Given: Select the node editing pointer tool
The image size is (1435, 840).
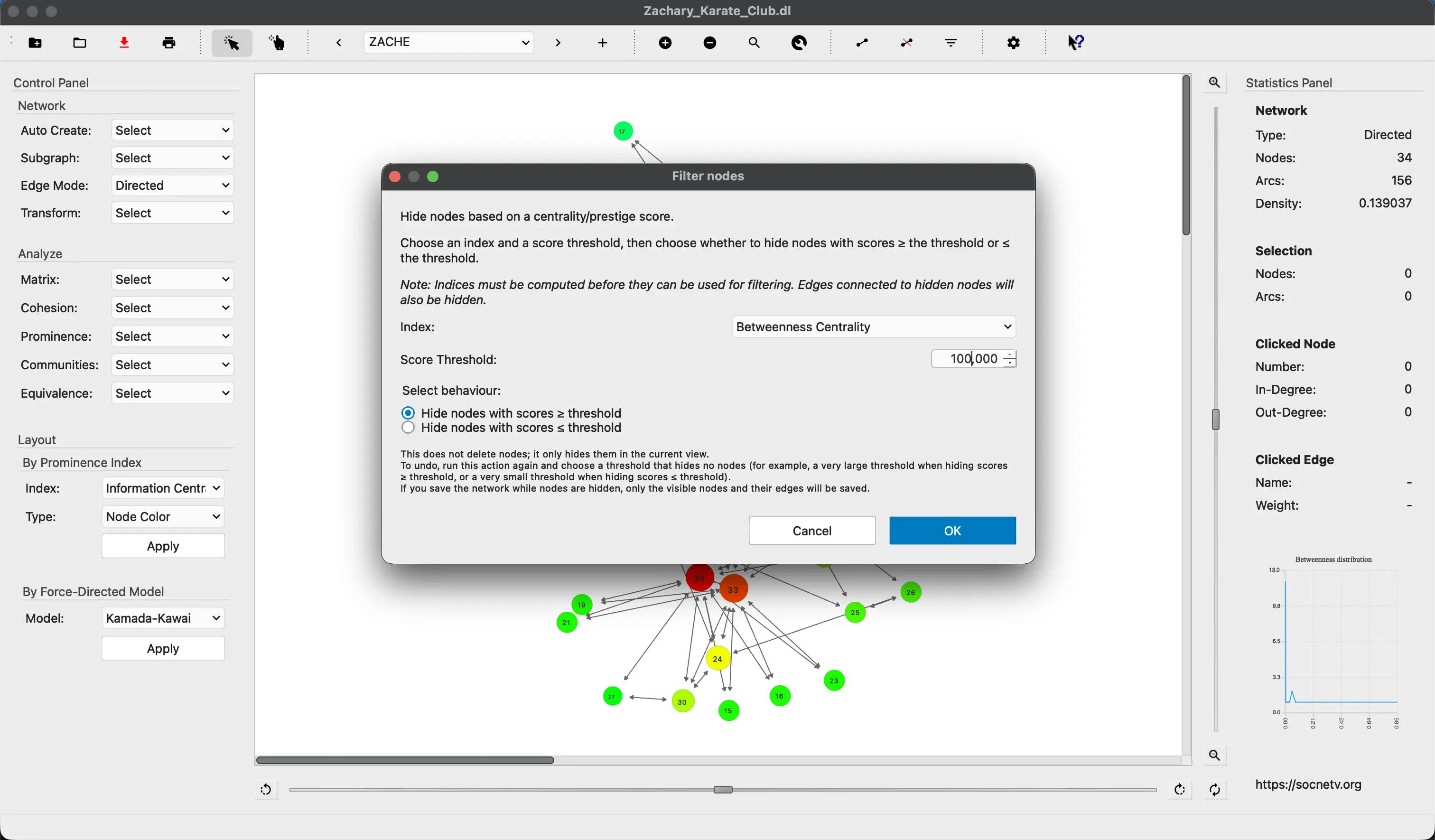Looking at the screenshot, I should coord(232,43).
